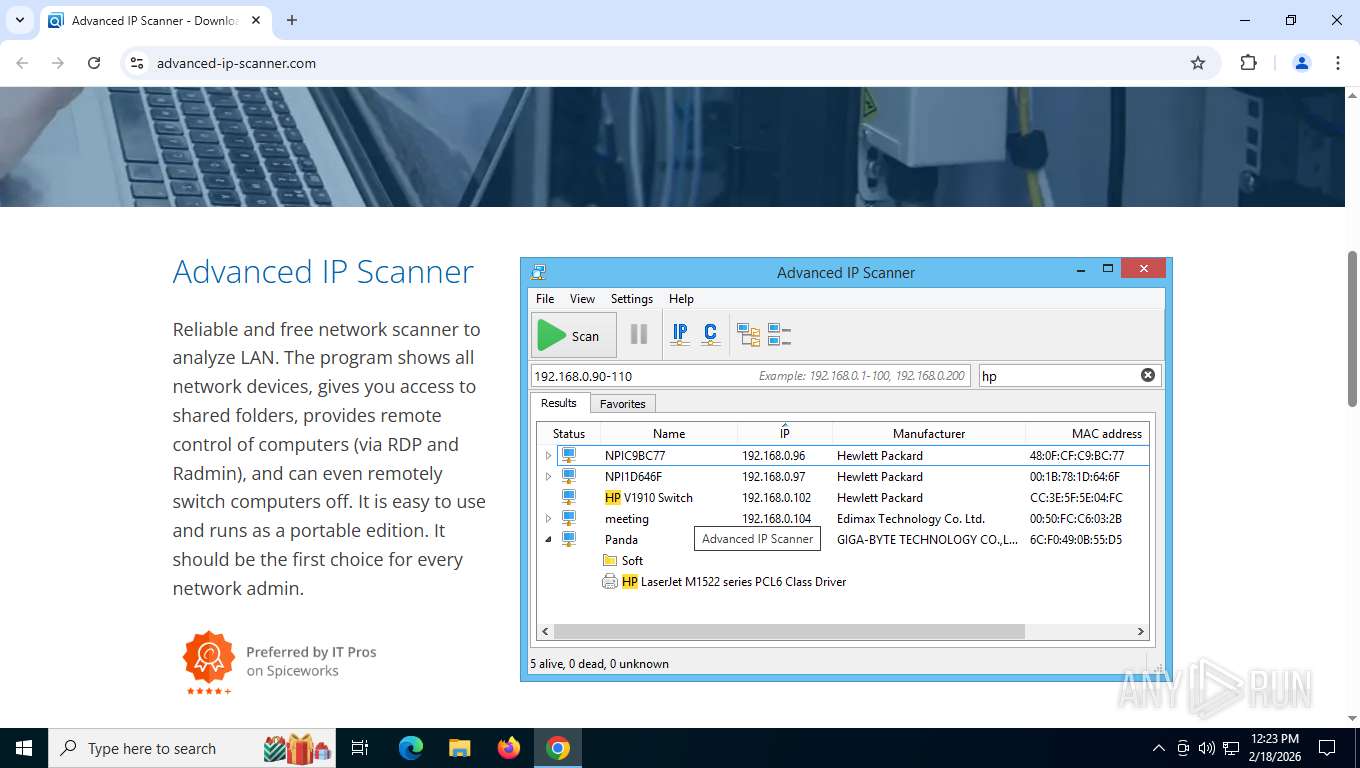Screen dimensions: 1360x768
Task: Click the HP LaserJet printer icon
Action: [x=610, y=582]
